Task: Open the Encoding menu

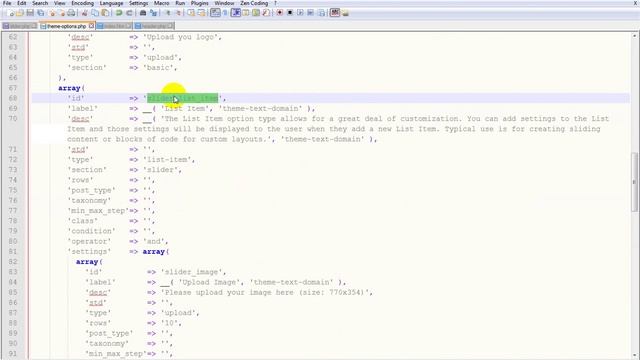Action: [x=82, y=3]
